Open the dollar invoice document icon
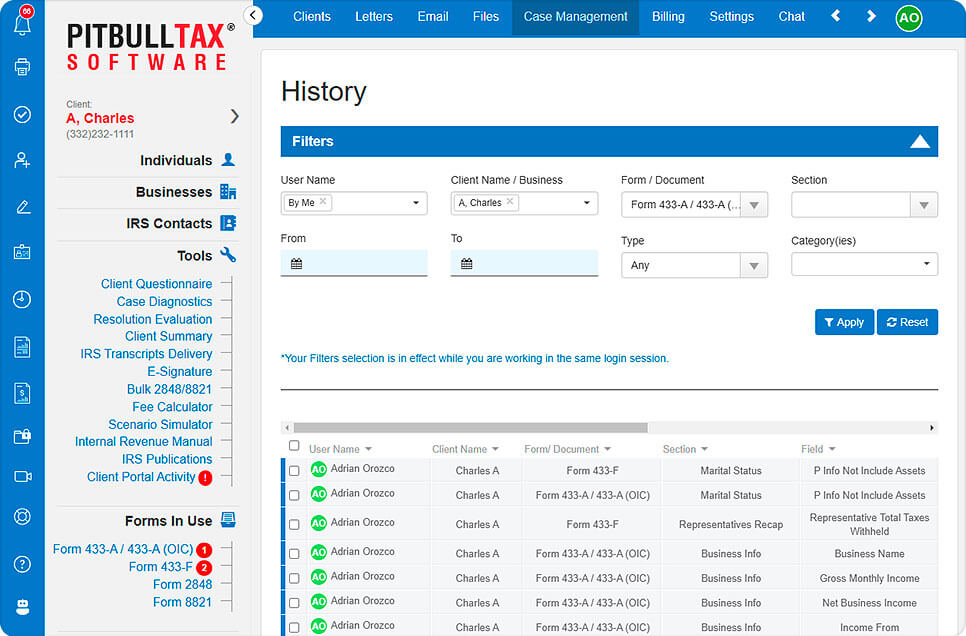This screenshot has height=636, width=966. 22,393
